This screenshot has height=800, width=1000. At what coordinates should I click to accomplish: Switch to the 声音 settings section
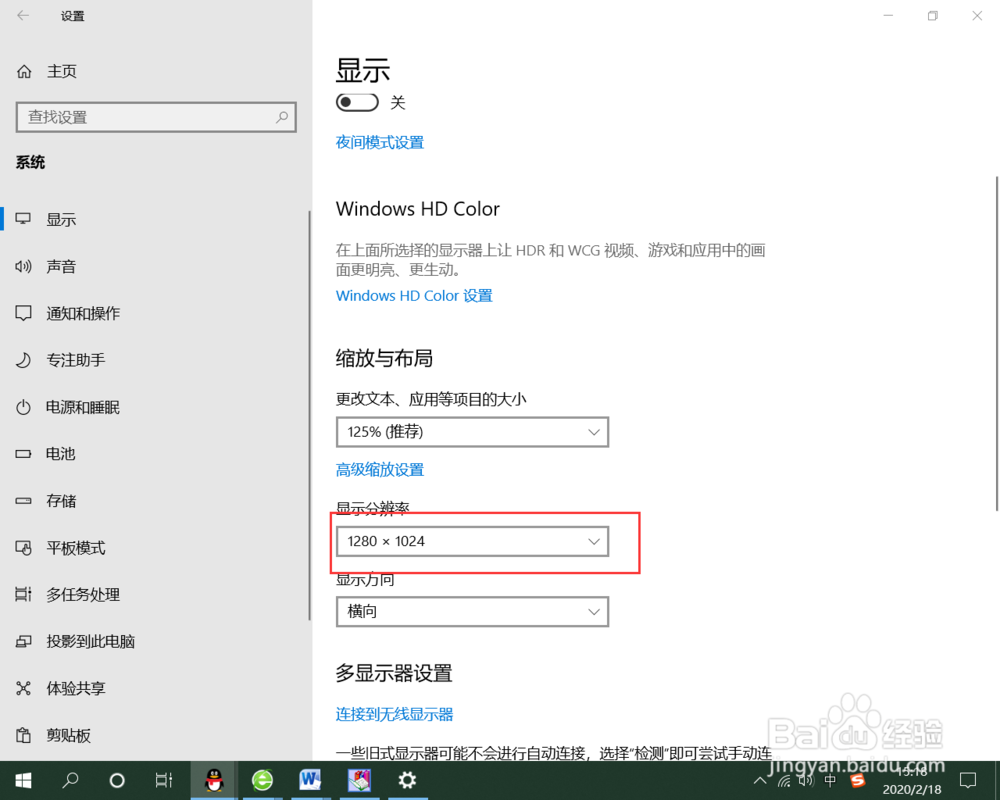62,266
